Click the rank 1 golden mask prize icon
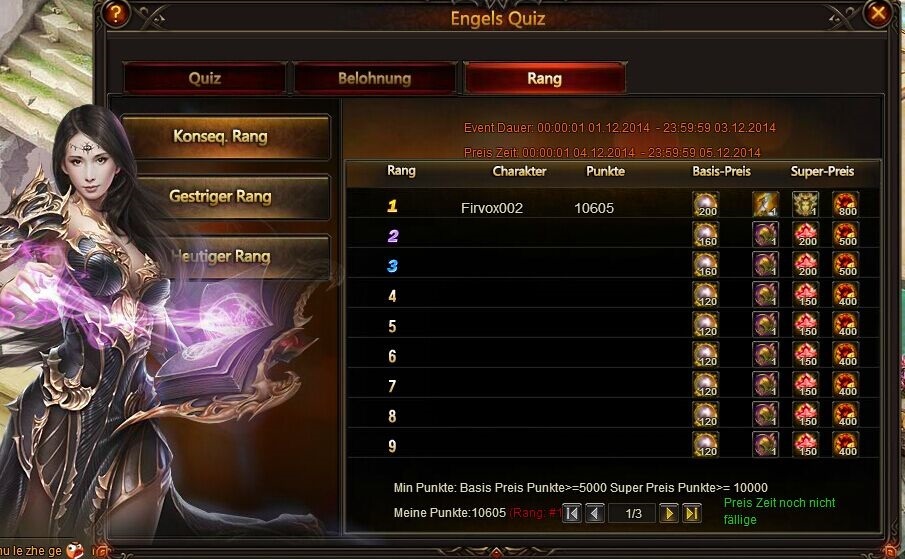This screenshot has height=559, width=905. [805, 204]
